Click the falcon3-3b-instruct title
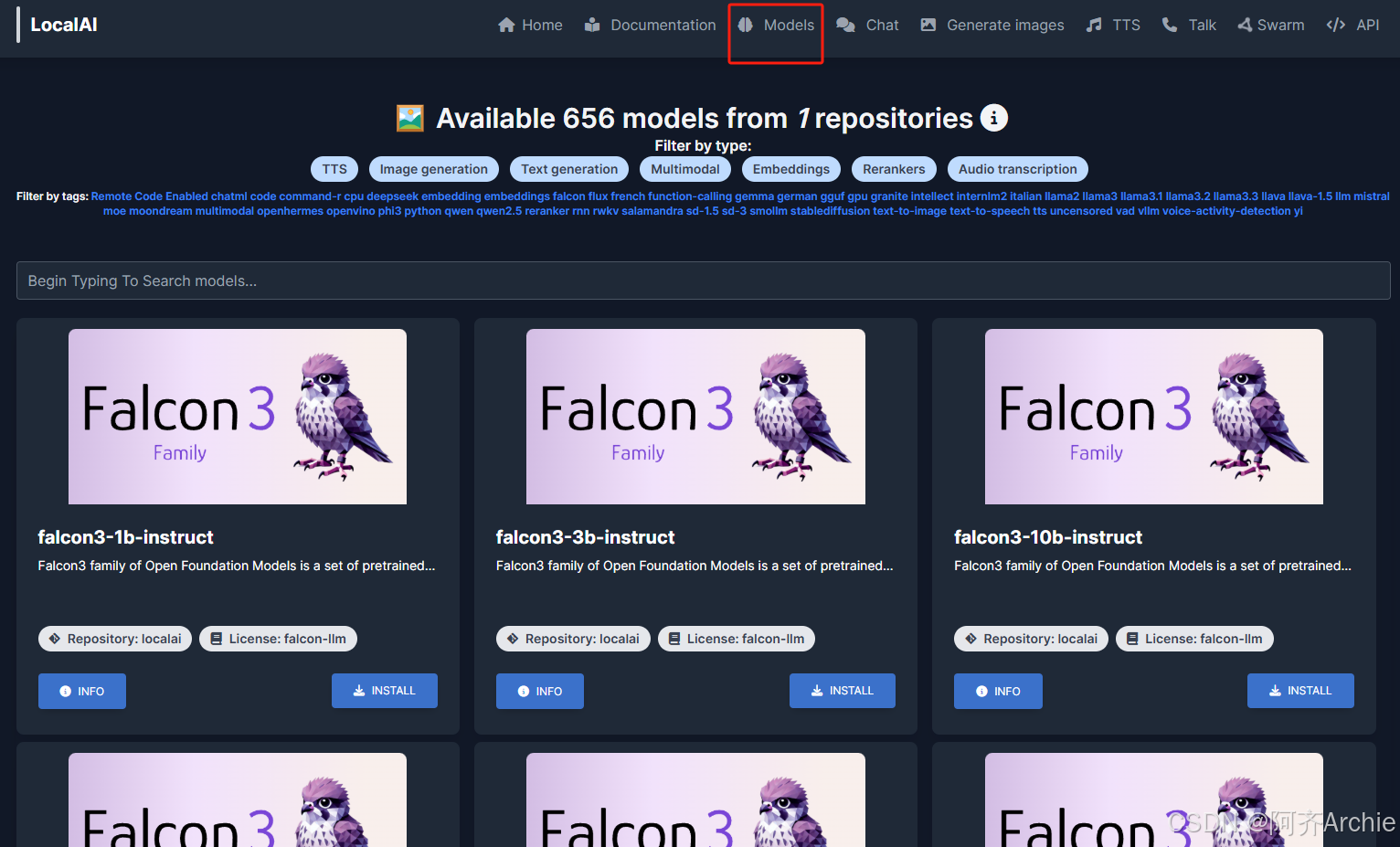 [585, 537]
